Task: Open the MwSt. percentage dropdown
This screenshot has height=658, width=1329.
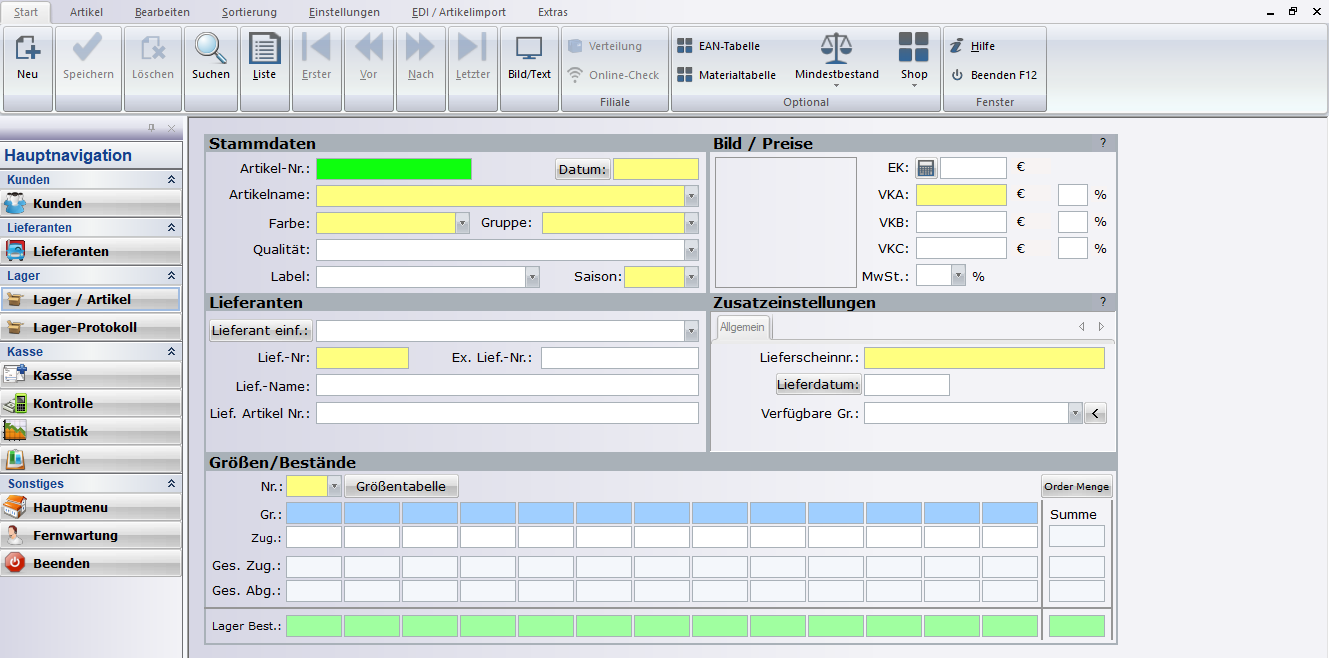Action: (x=959, y=276)
